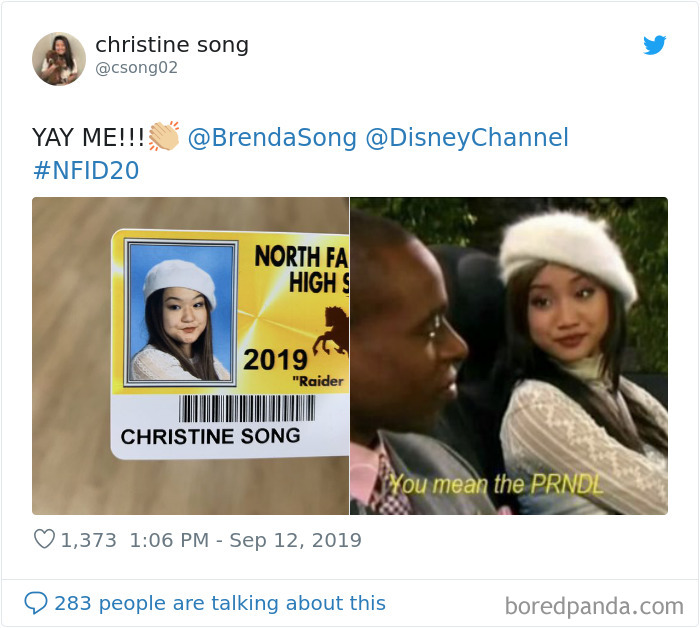This screenshot has width=700, height=628.
Task: Click the 1,373 likes count
Action: pyautogui.click(x=88, y=540)
